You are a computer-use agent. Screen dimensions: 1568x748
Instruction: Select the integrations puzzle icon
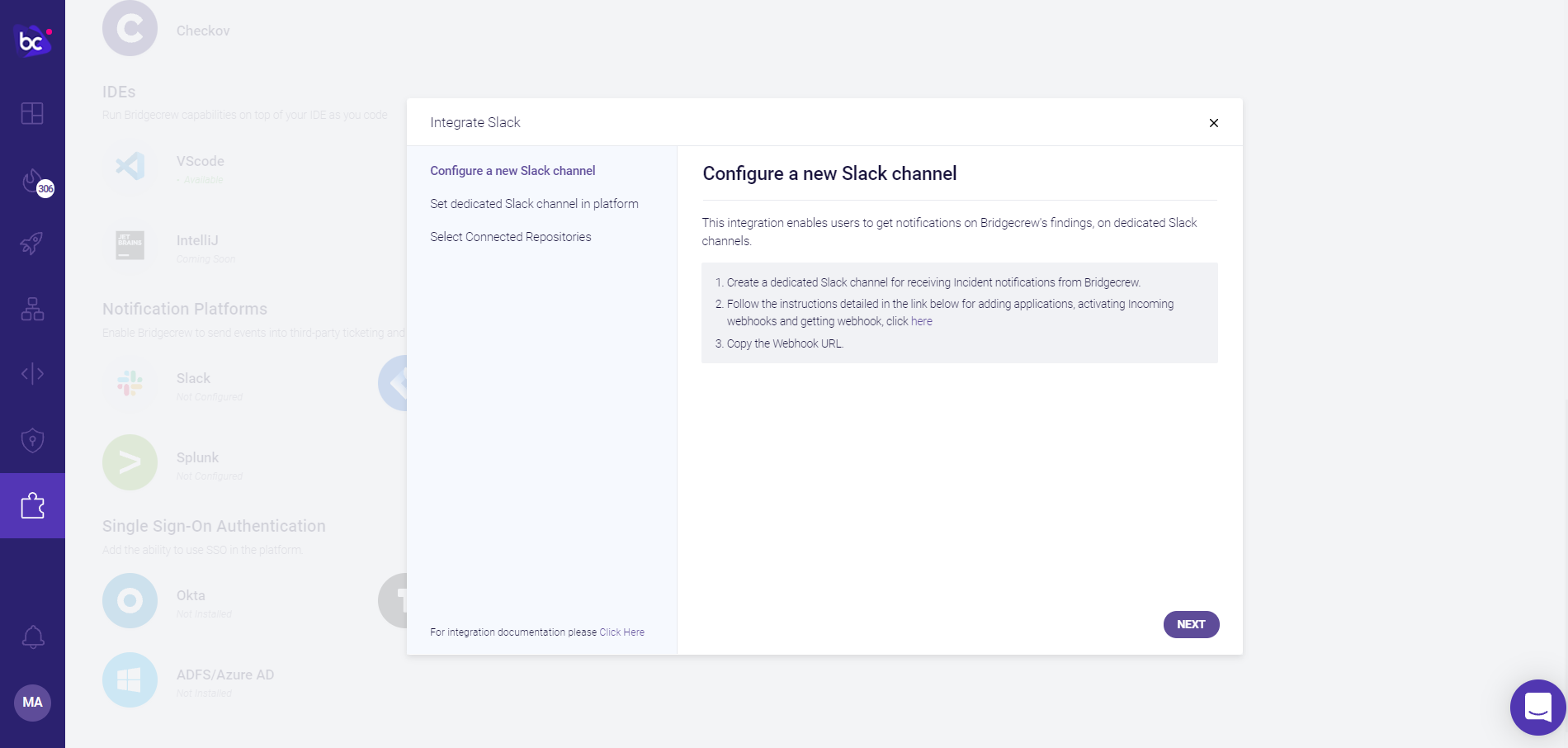pos(32,505)
